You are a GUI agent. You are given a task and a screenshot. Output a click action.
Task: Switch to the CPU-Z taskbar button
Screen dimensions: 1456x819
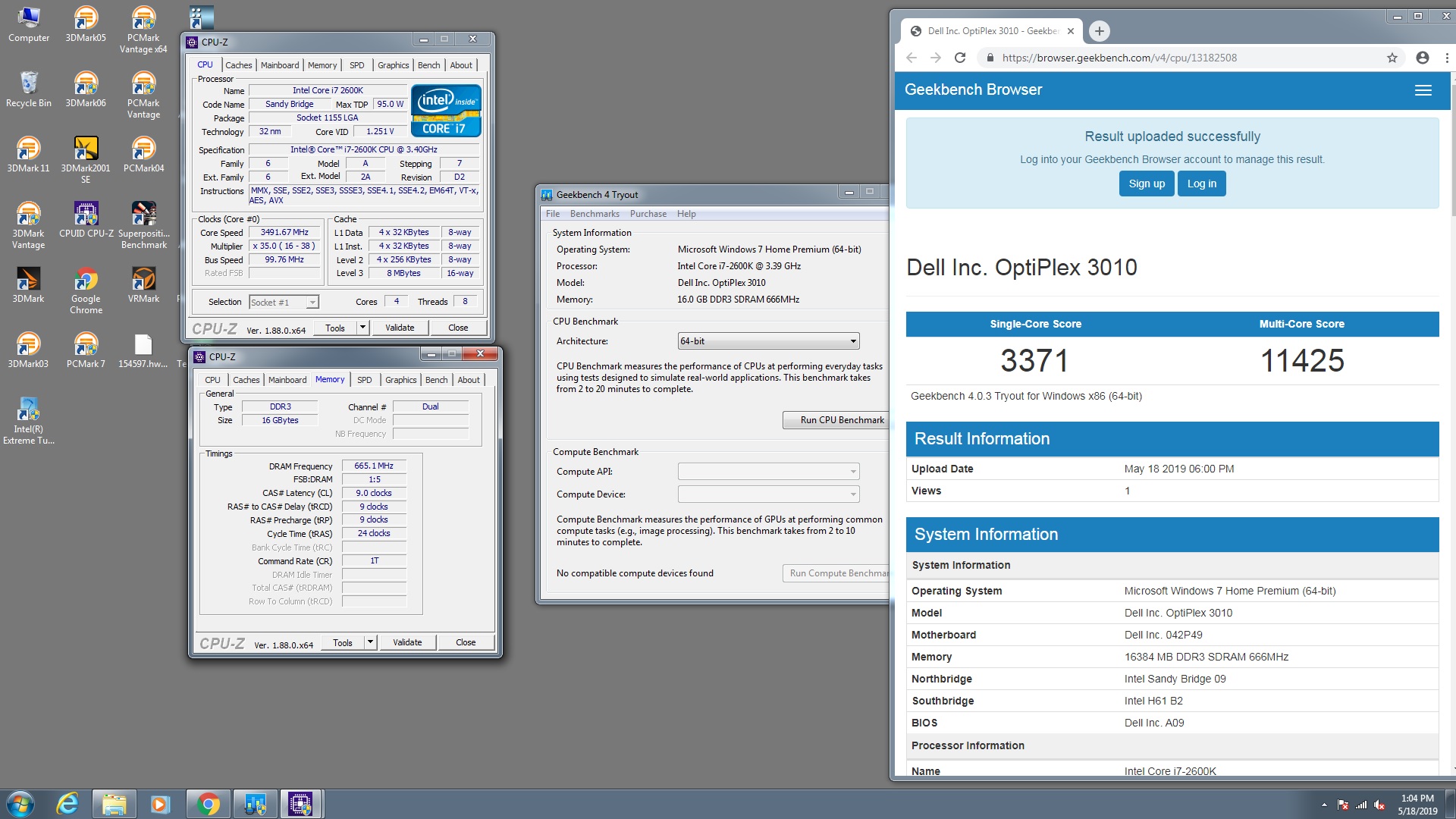click(301, 804)
